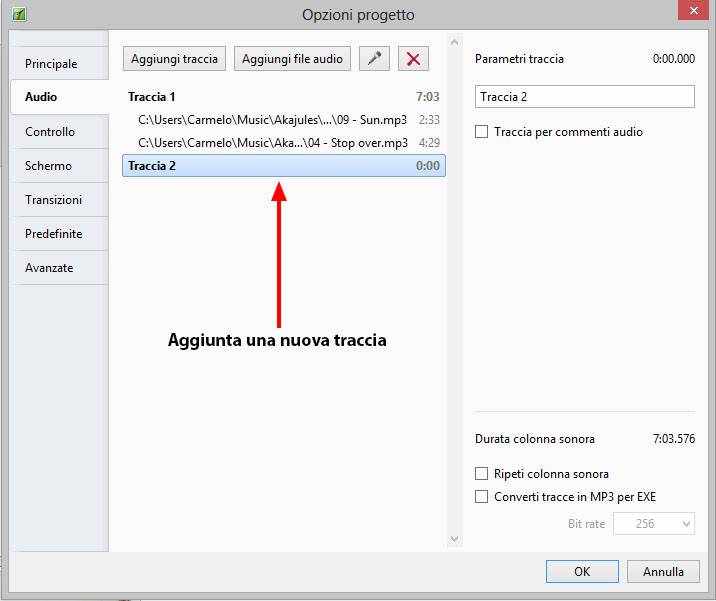This screenshot has height=601, width=716.
Task: Enable Traccia per commenti audio checkbox
Action: tap(482, 132)
